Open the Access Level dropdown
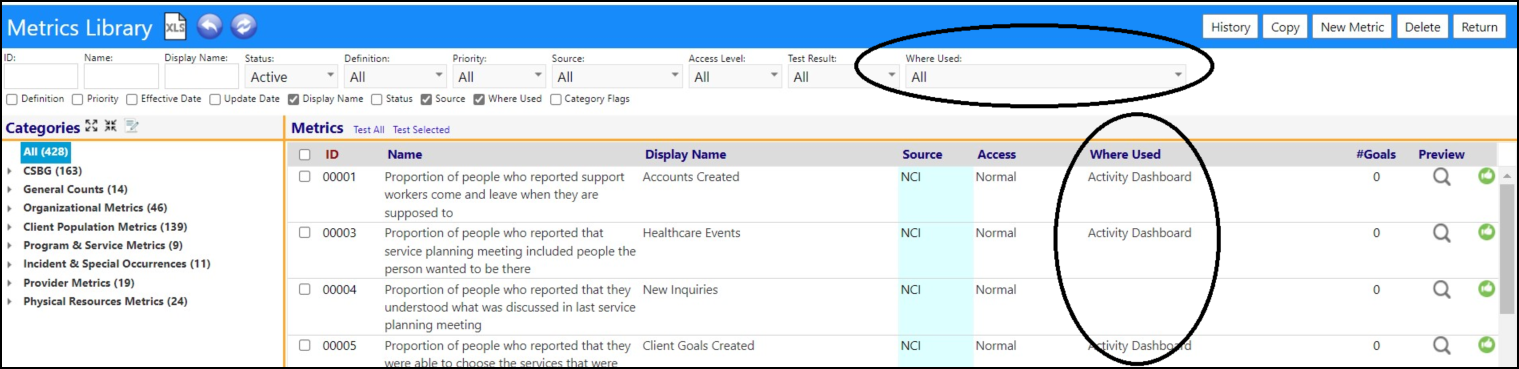This screenshot has width=1519, height=369. pos(735,77)
